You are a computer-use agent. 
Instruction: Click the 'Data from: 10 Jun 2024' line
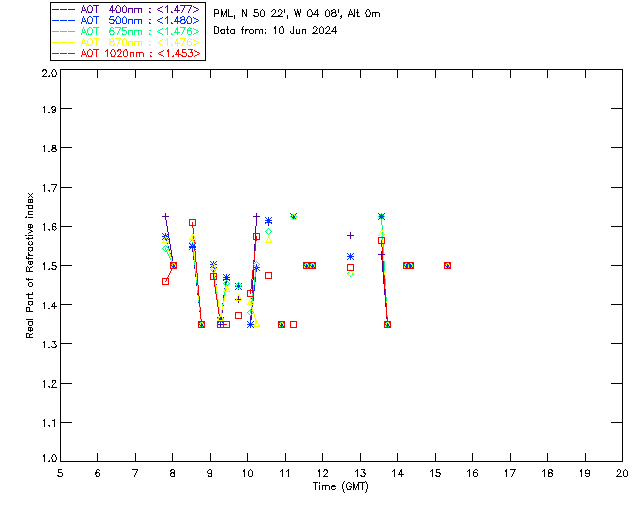click(x=275, y=30)
